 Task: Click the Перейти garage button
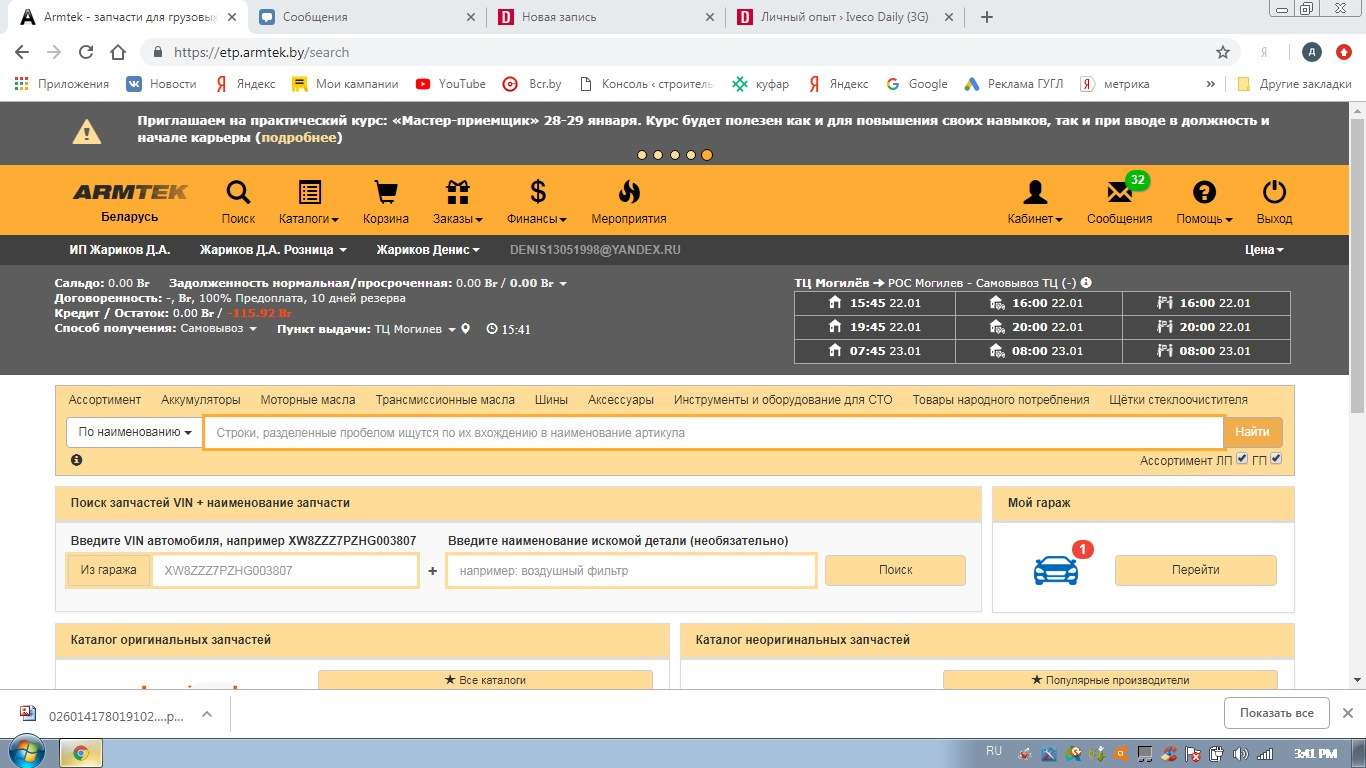pyautogui.click(x=1196, y=570)
